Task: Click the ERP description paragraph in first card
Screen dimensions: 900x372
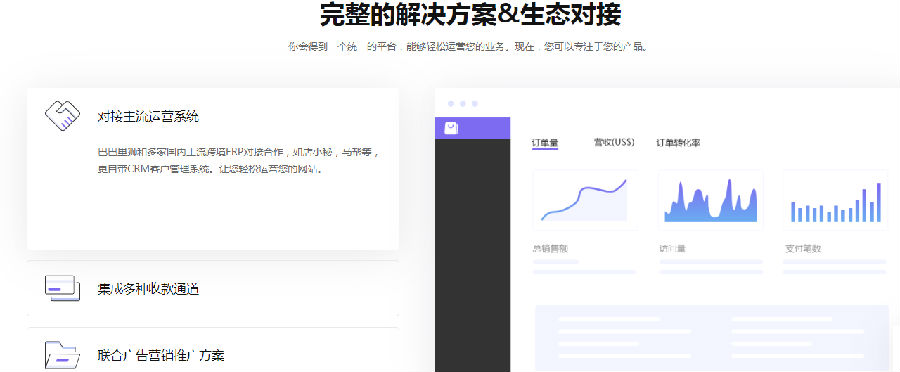Action: (238, 161)
